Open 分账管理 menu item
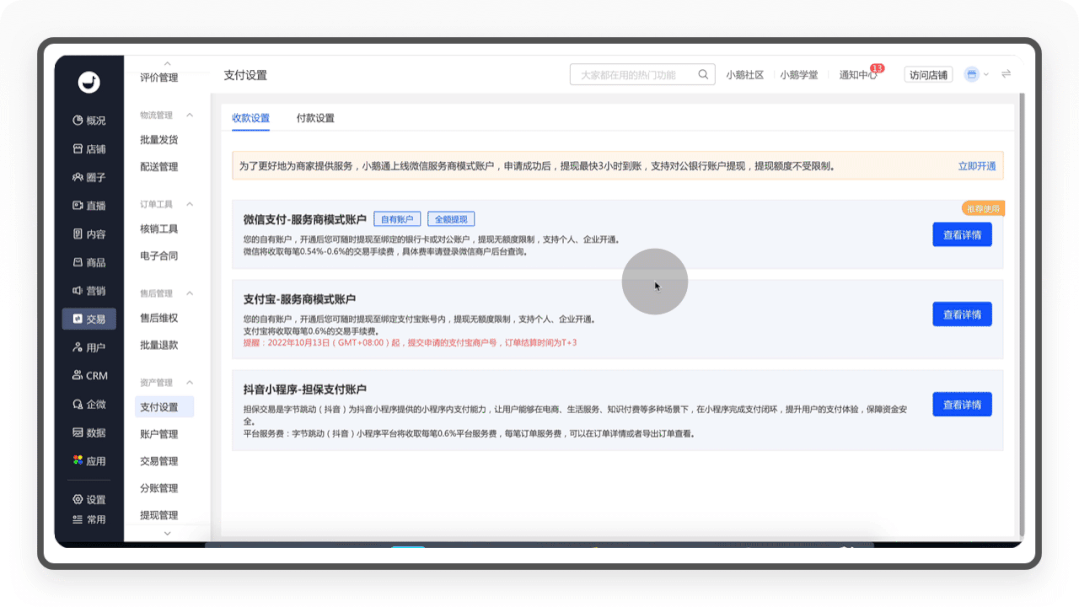1079x607 pixels. (x=159, y=488)
